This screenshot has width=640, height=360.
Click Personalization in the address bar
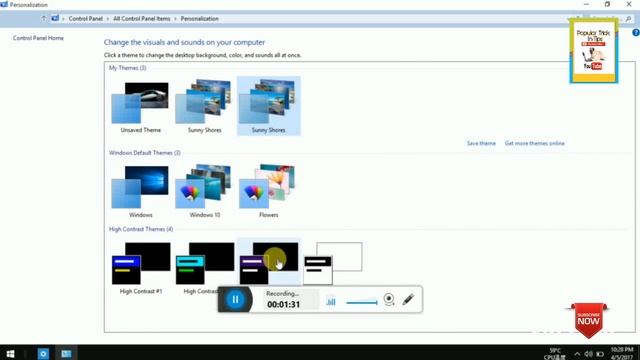pos(200,19)
